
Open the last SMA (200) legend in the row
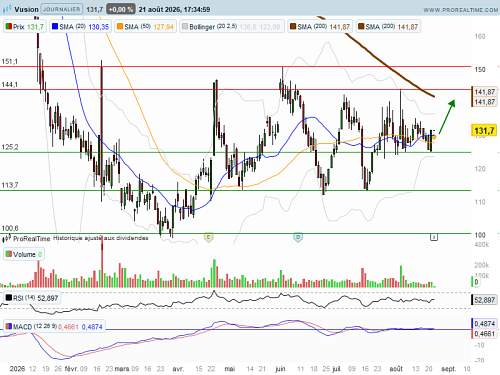pos(388,27)
